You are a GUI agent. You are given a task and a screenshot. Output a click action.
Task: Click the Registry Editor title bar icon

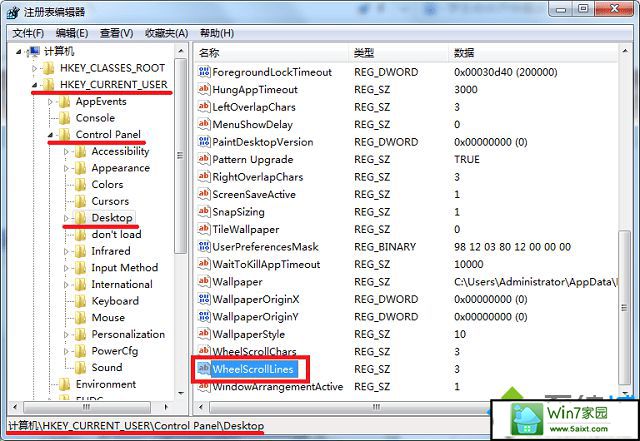coord(13,12)
